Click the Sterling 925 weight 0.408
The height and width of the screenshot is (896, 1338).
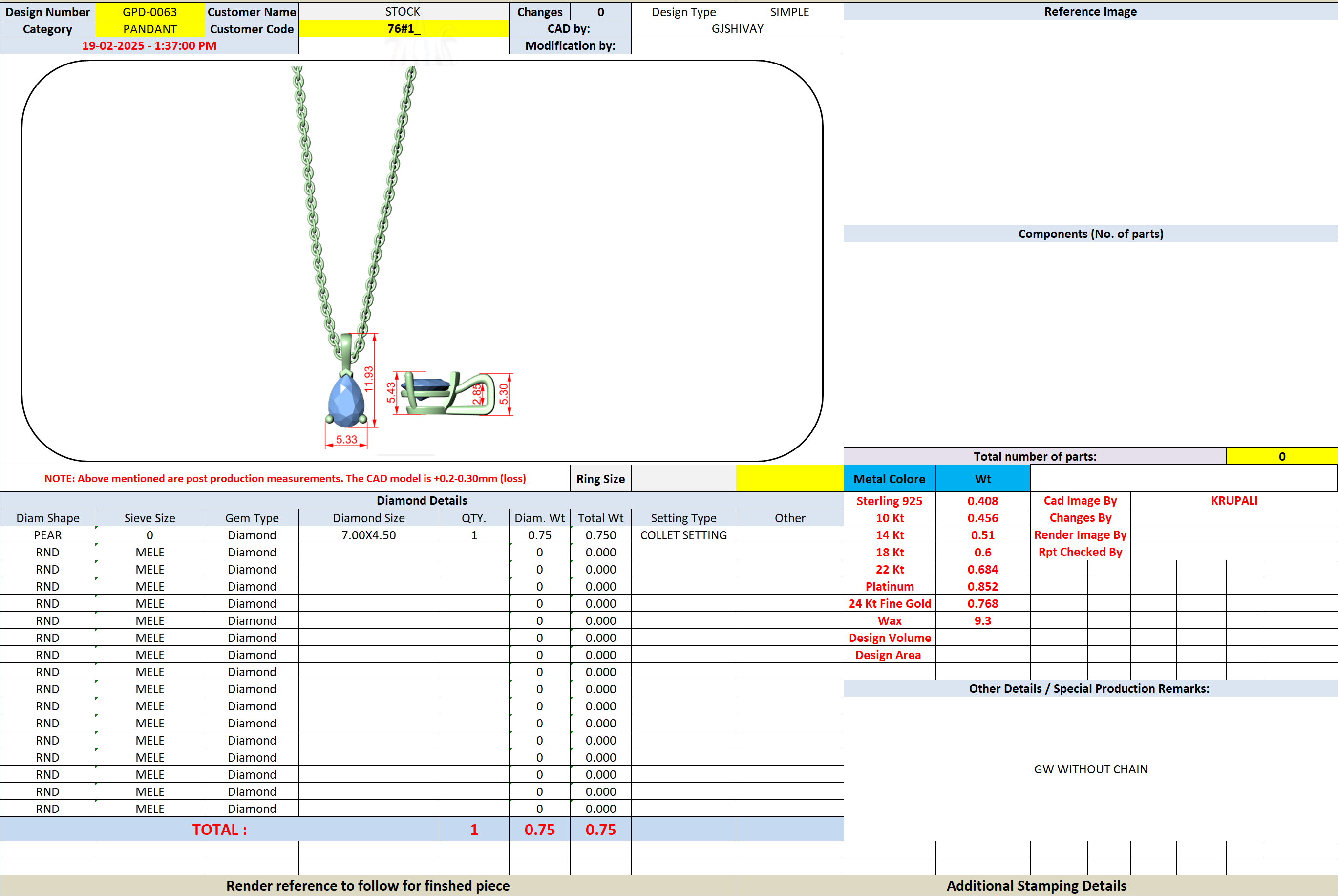(x=983, y=501)
